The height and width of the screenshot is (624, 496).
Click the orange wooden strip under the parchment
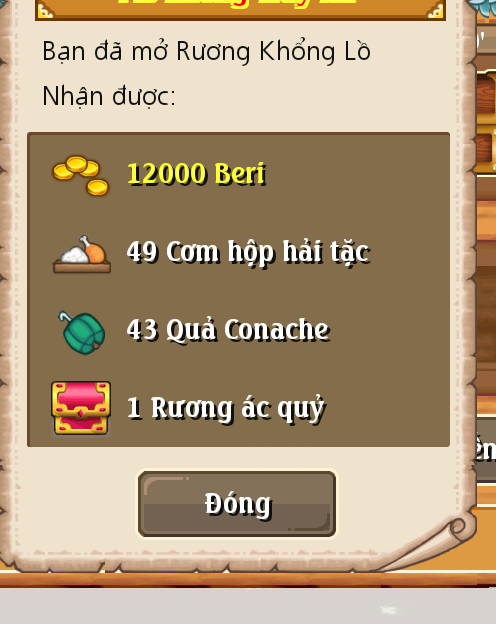(248, 579)
